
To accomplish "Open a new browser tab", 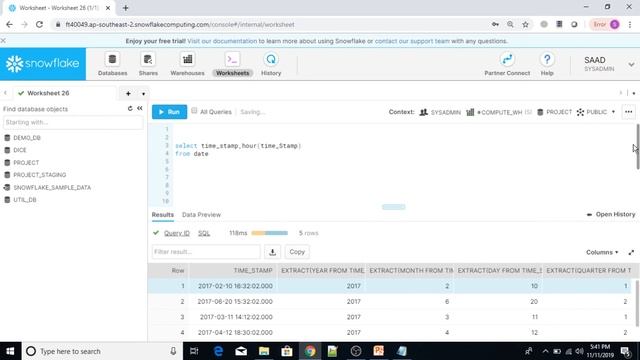I will [125, 8].
